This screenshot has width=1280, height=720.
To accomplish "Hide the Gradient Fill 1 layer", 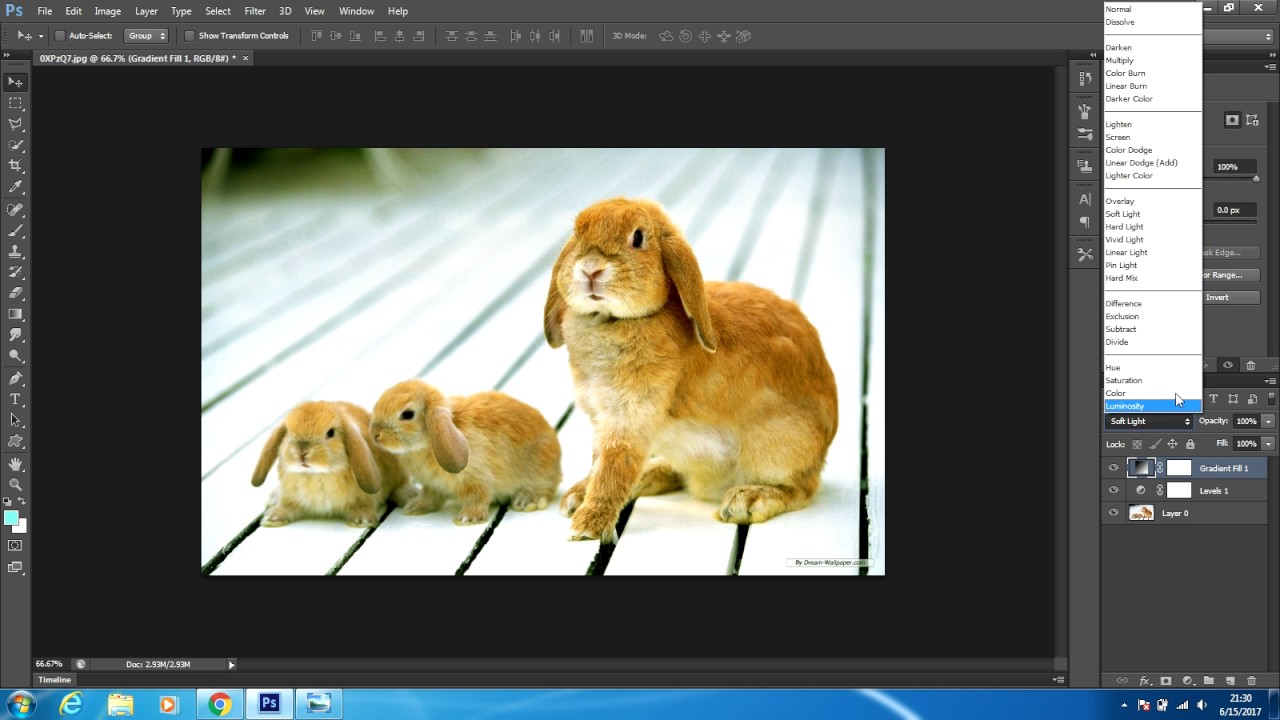I will pyautogui.click(x=1113, y=468).
